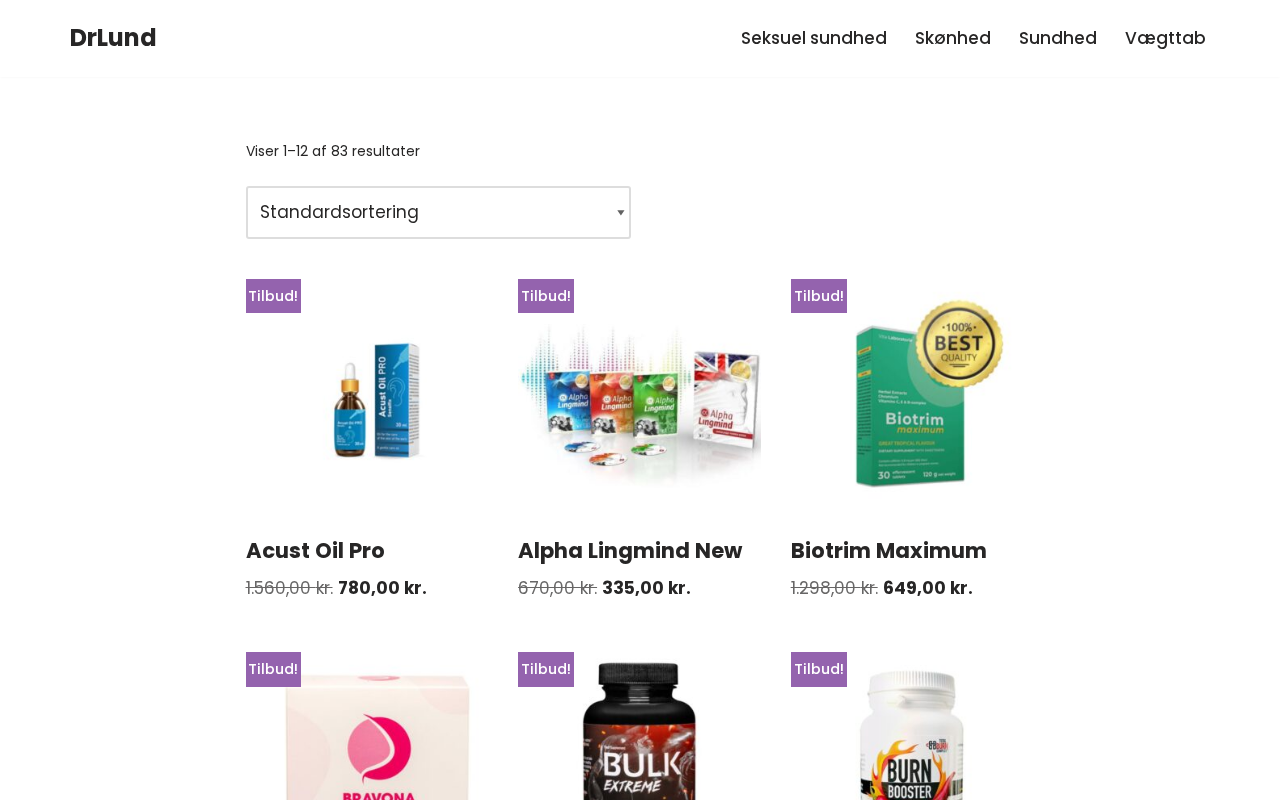The height and width of the screenshot is (800, 1280).
Task: Open the Alpha Lingmind New product image
Action: pyautogui.click(x=640, y=400)
